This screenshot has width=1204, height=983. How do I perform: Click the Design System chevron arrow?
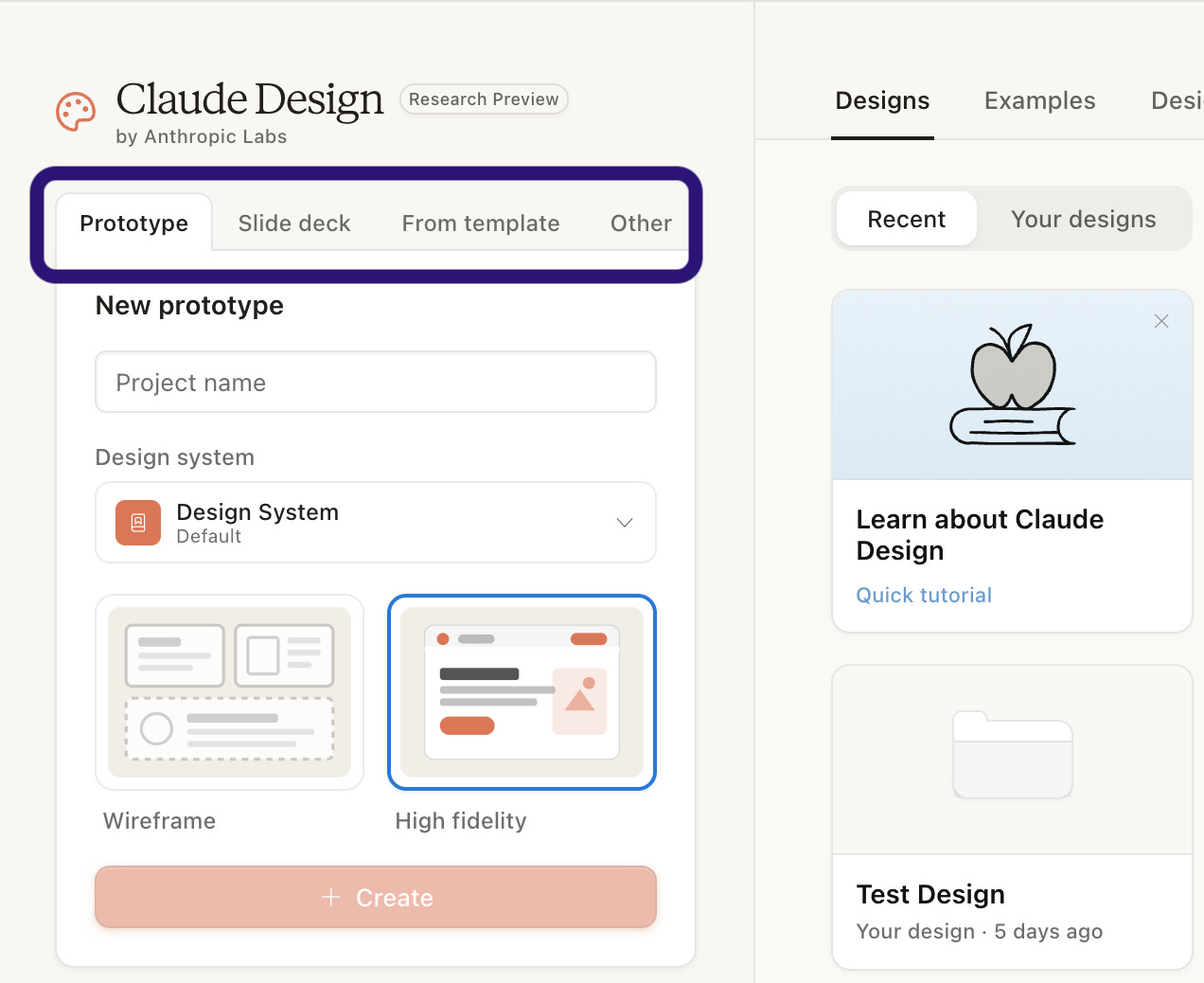pos(625,523)
